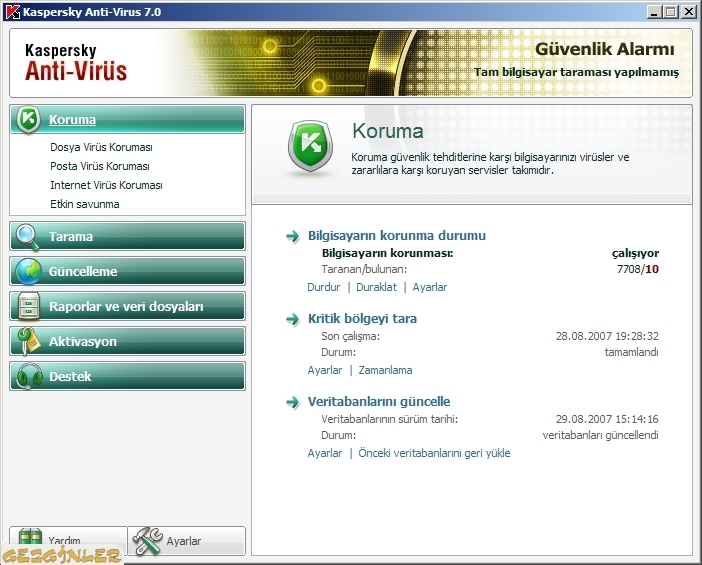Click the Zamanlama link
Screen dimensions: 702x565
pos(385,370)
